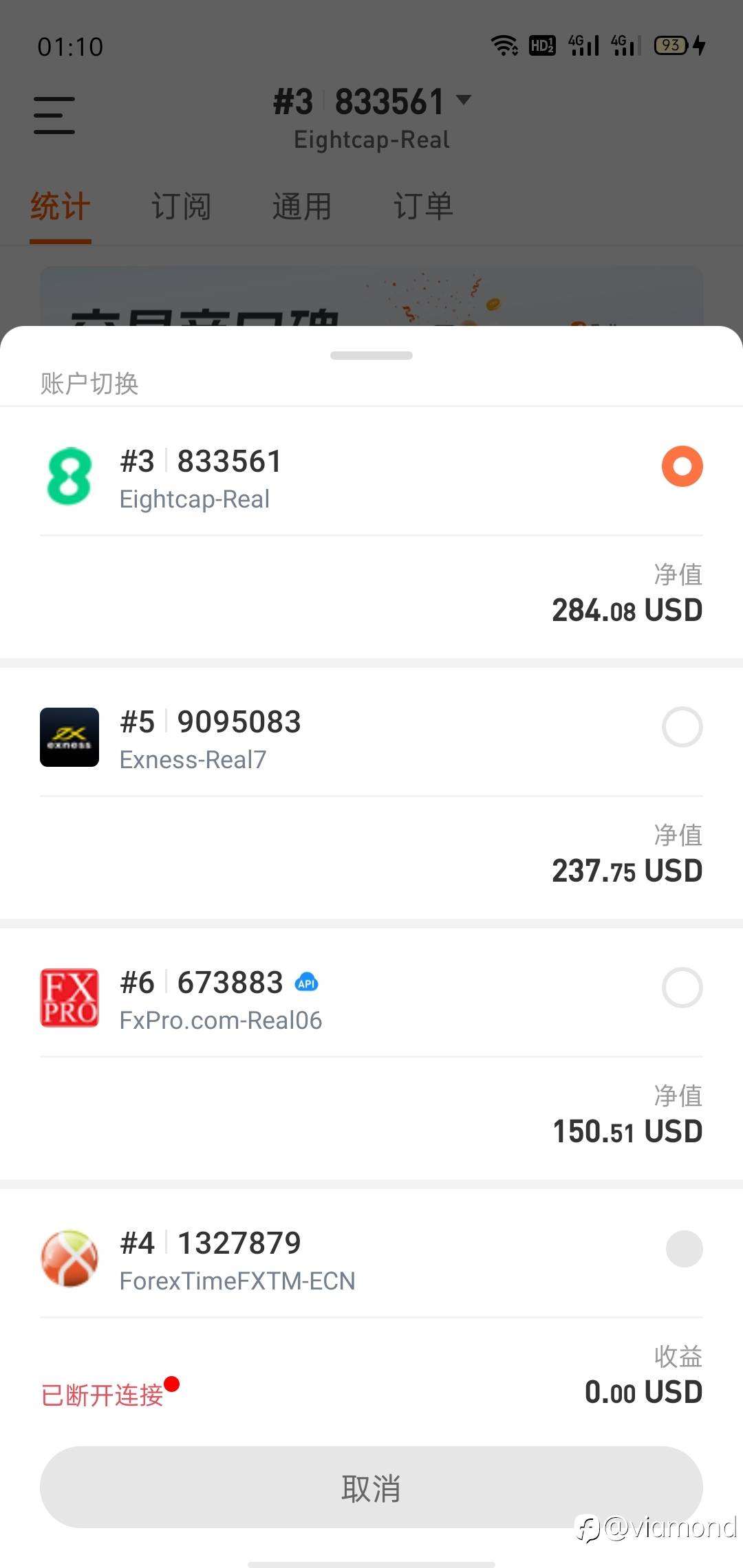
Task: Tap the blue API badge icon
Action: [306, 983]
